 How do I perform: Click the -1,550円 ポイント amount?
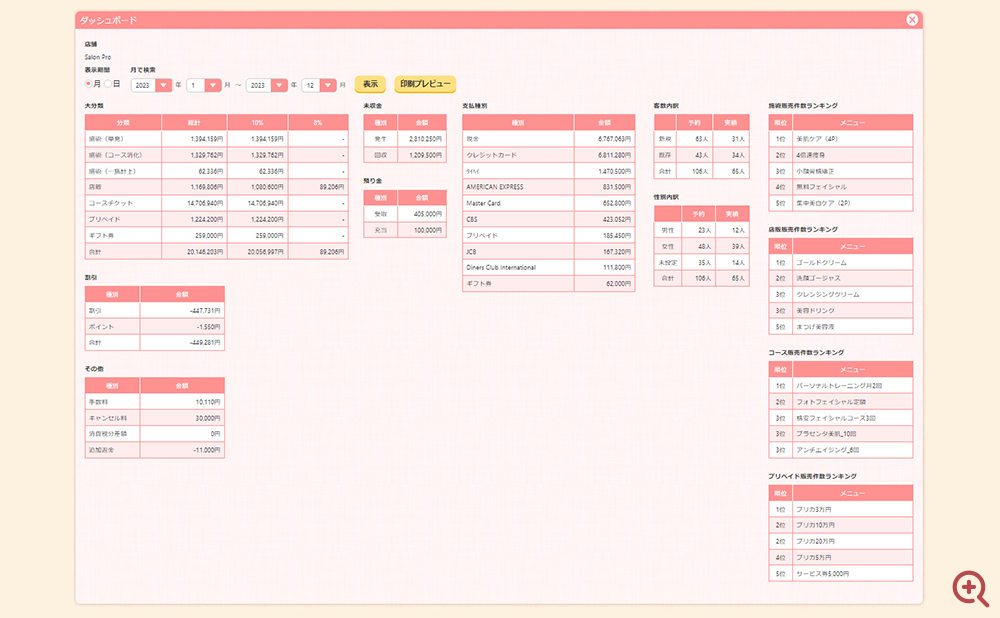(209, 327)
